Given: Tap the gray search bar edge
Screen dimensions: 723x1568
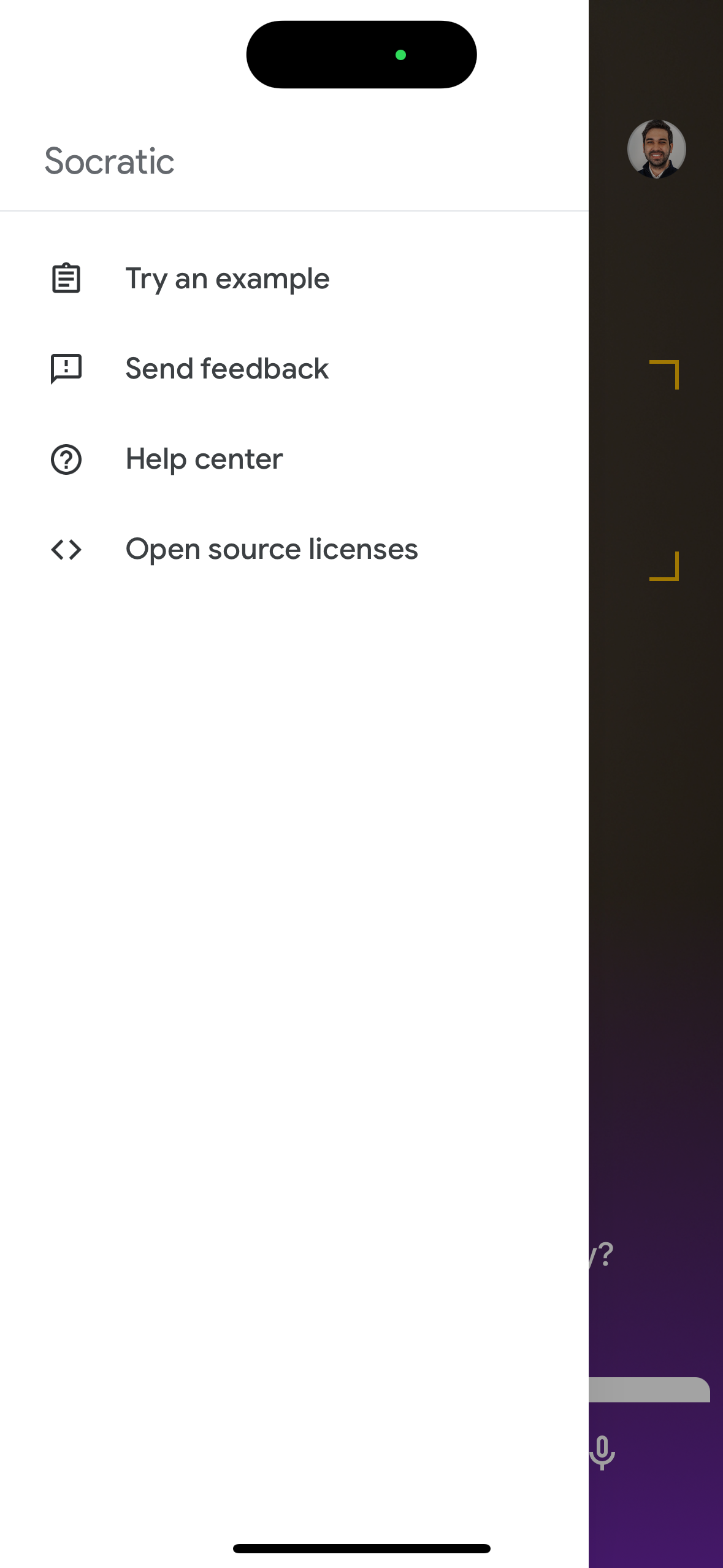Looking at the screenshot, I should tap(649, 1390).
